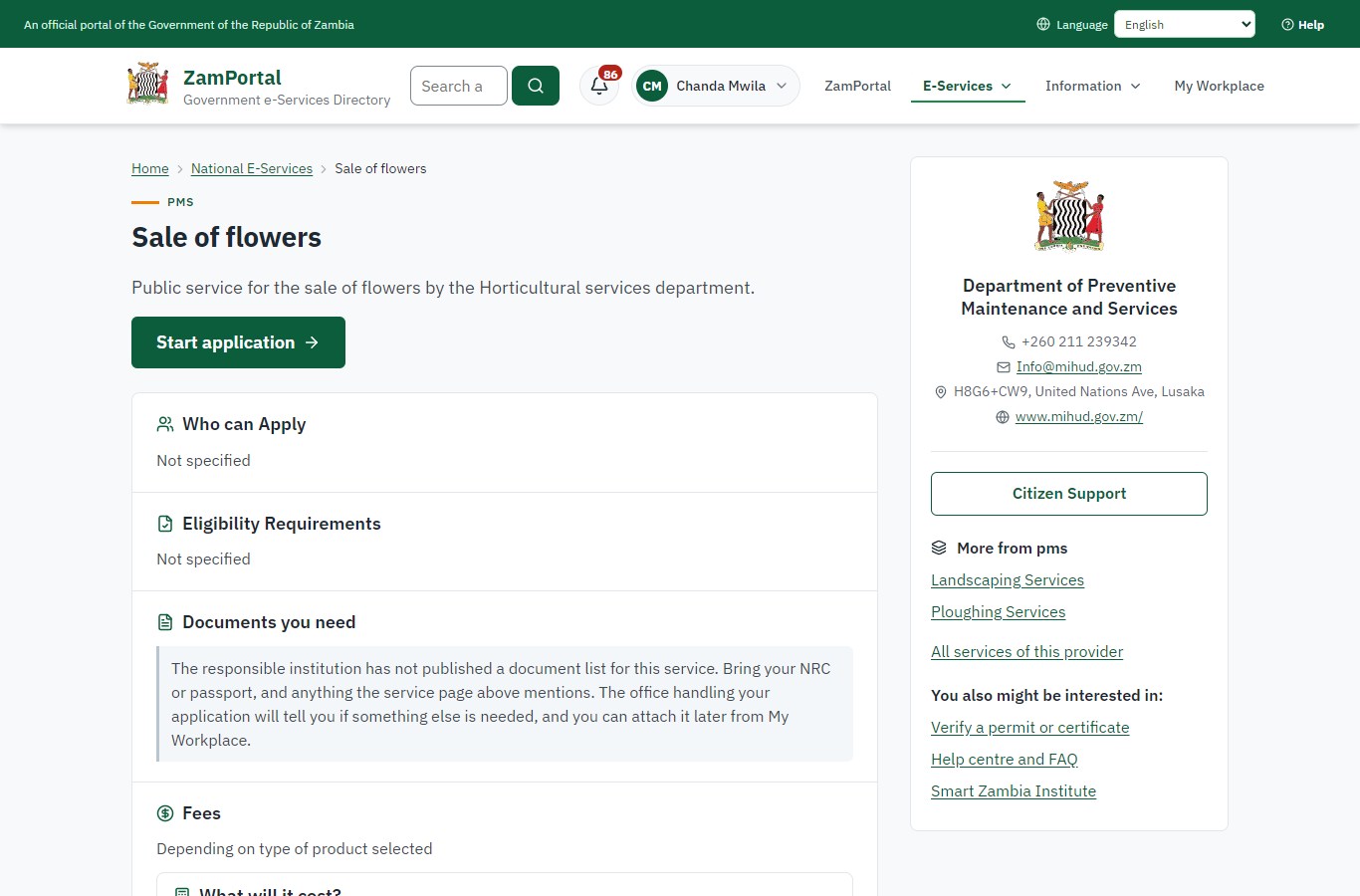Click the department coat of arms emblem
This screenshot has width=1360, height=896.
(x=1069, y=215)
